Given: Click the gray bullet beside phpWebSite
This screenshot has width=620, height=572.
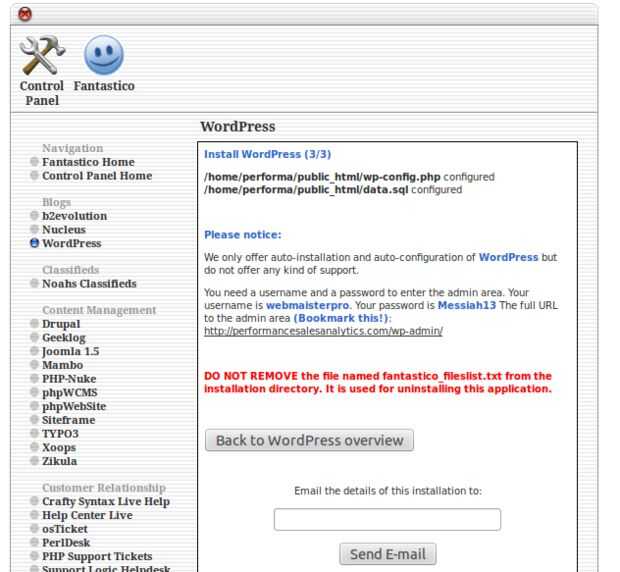Looking at the screenshot, I should coord(34,406).
